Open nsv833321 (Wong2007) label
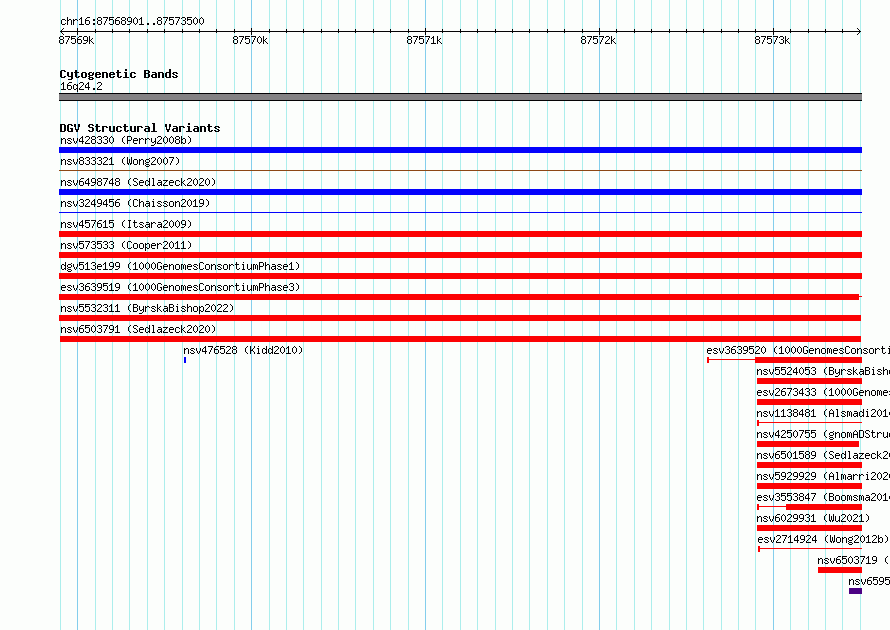Screen dimensions: 890x630 tap(120, 161)
